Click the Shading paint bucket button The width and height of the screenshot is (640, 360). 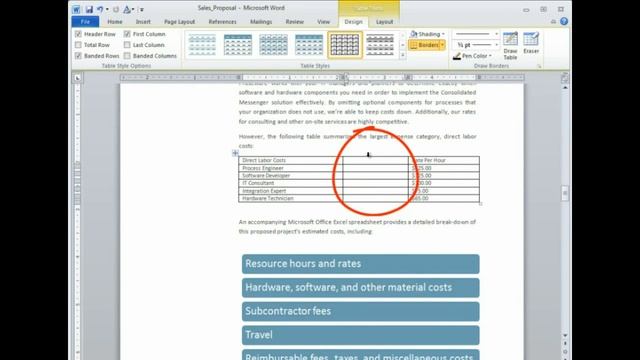click(414, 34)
